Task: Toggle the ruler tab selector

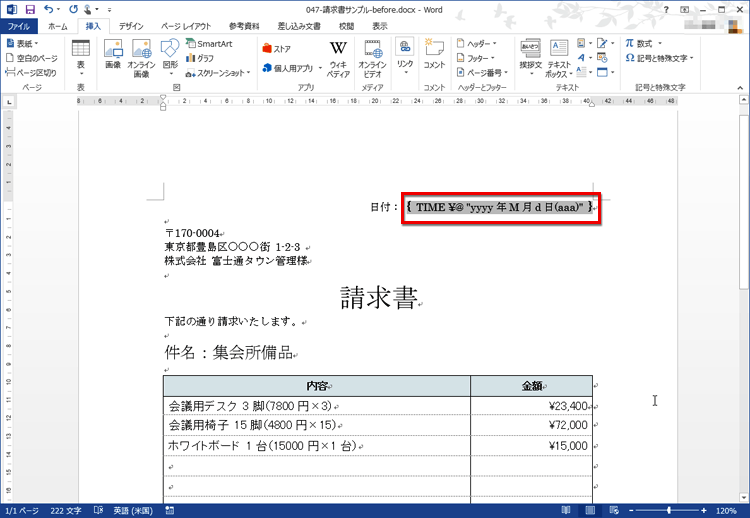Action: point(9,102)
